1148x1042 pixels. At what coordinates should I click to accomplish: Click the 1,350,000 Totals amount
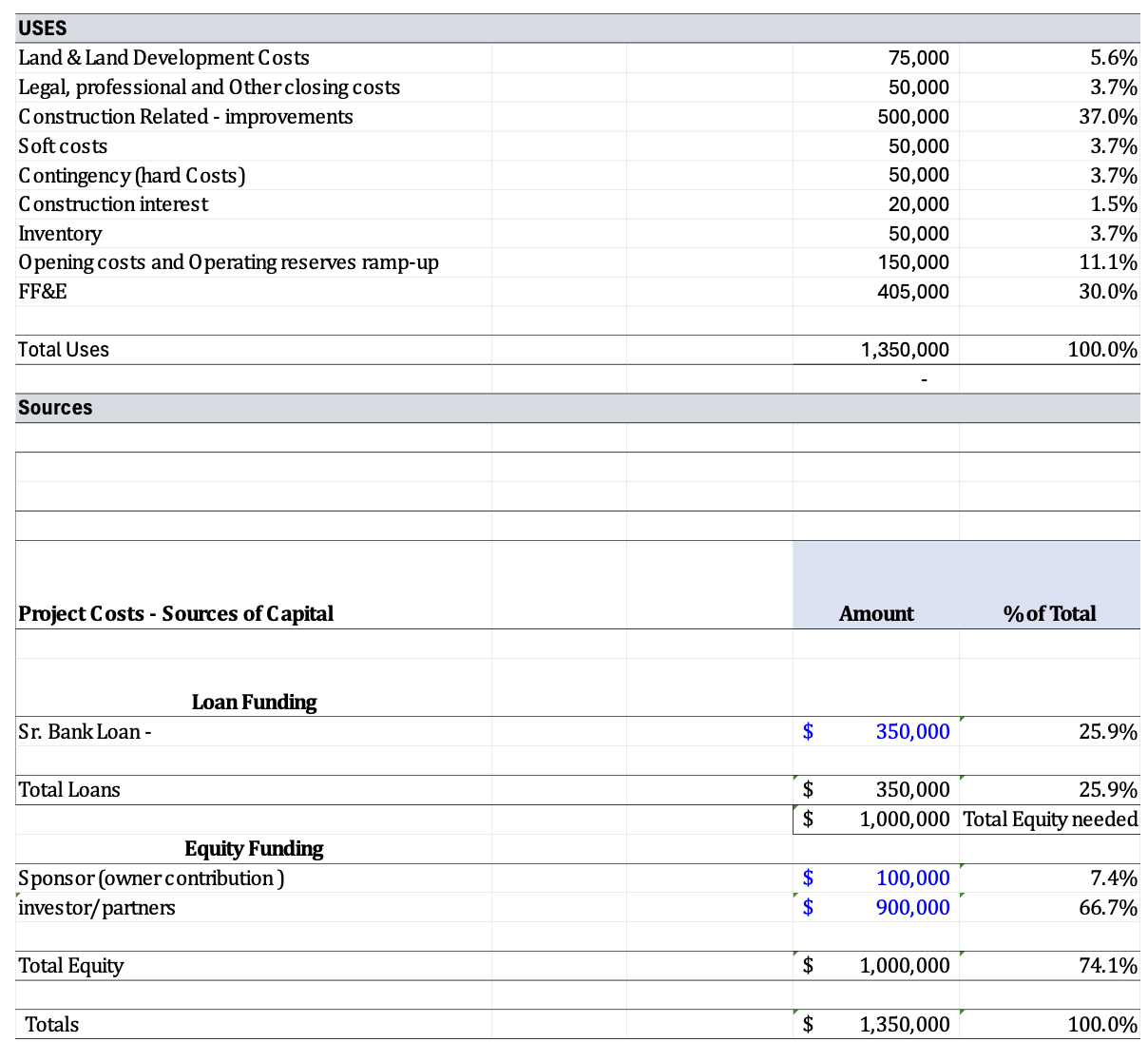905,1025
